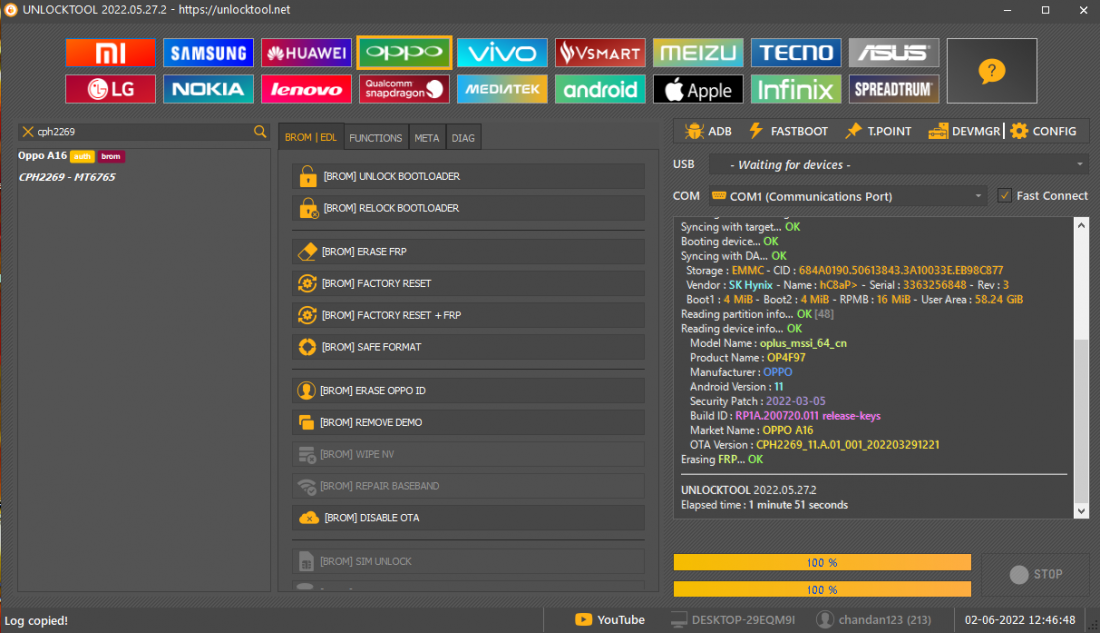Select the Lenovo brand logo
Viewport: 1100px width, 633px height.
pos(306,89)
